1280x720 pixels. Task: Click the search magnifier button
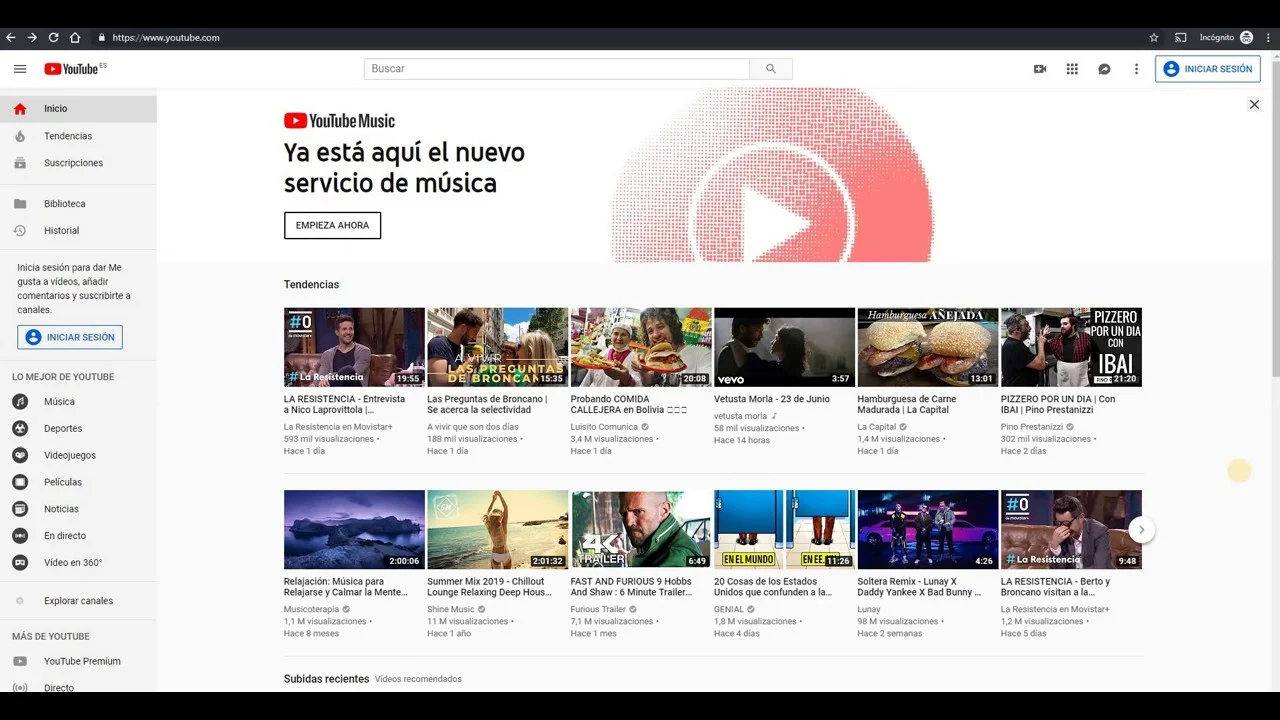(x=770, y=69)
